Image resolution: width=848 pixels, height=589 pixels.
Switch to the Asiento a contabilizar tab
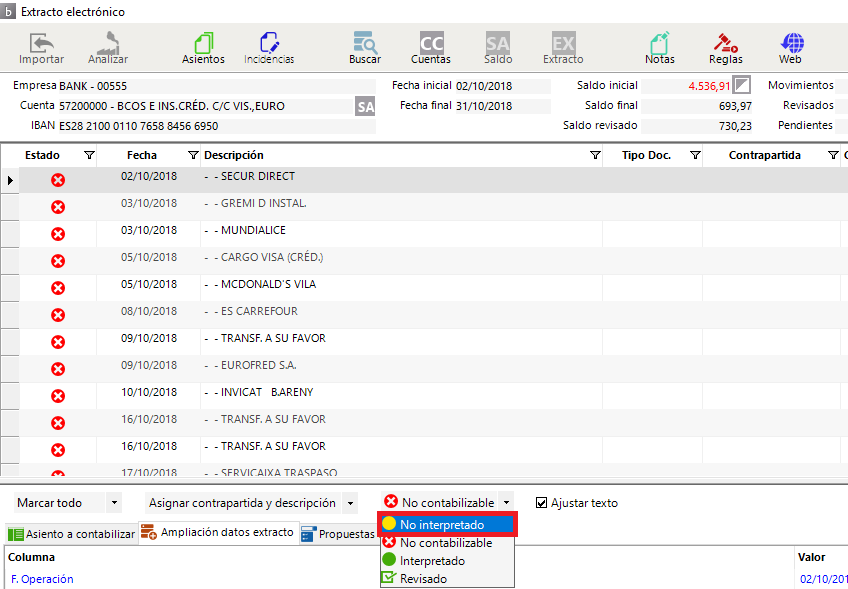[x=71, y=534]
